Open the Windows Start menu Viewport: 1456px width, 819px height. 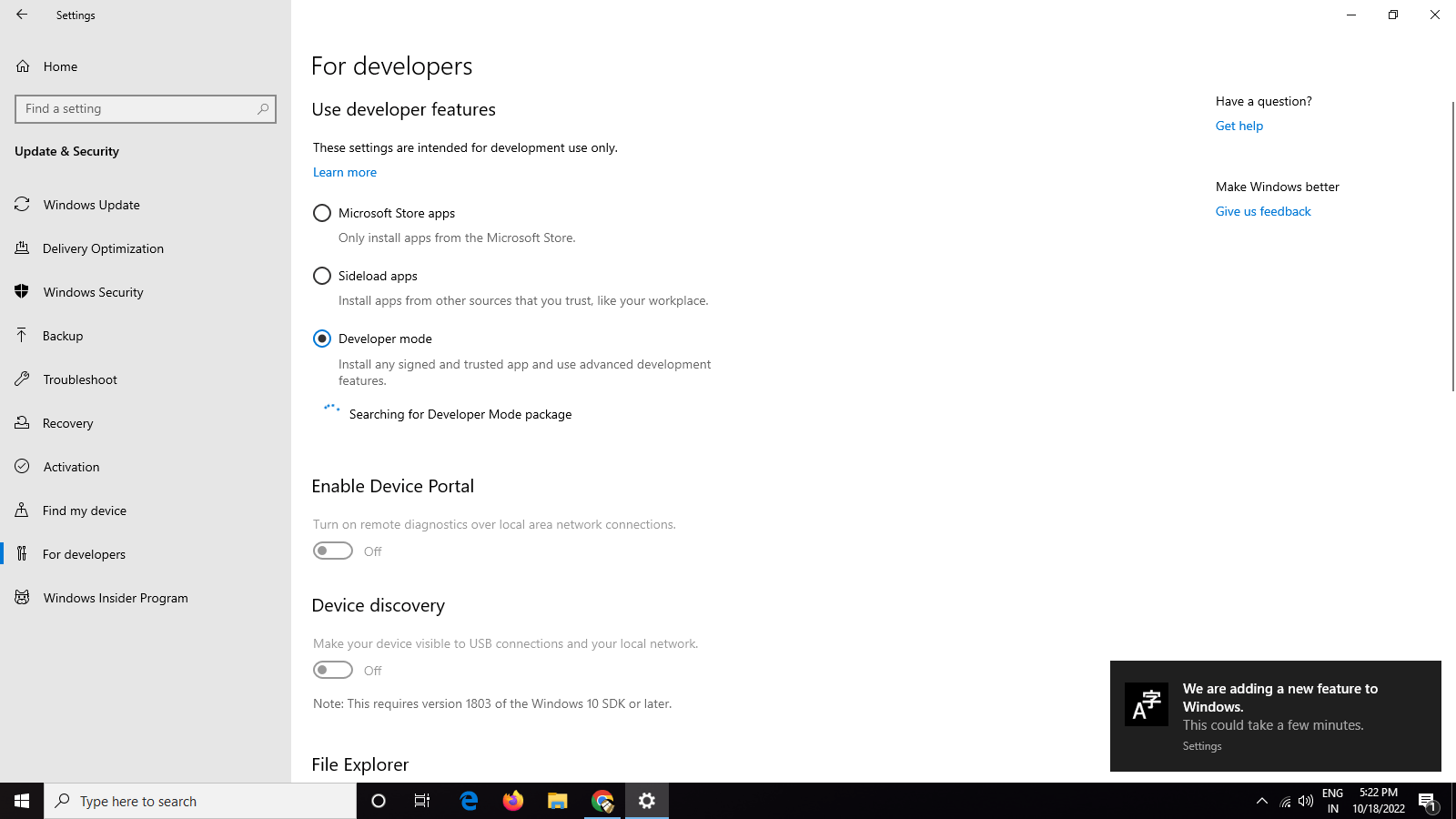(x=22, y=801)
